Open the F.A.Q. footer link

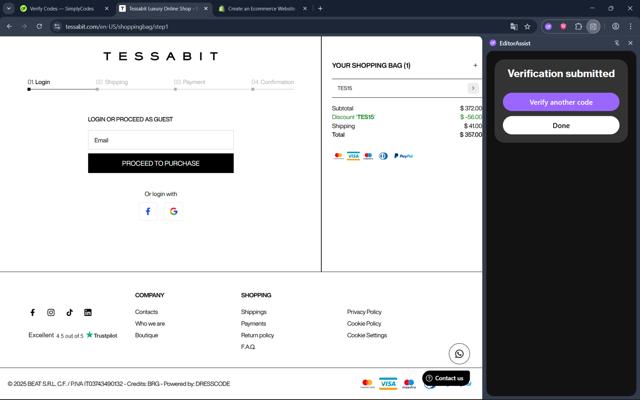point(248,347)
